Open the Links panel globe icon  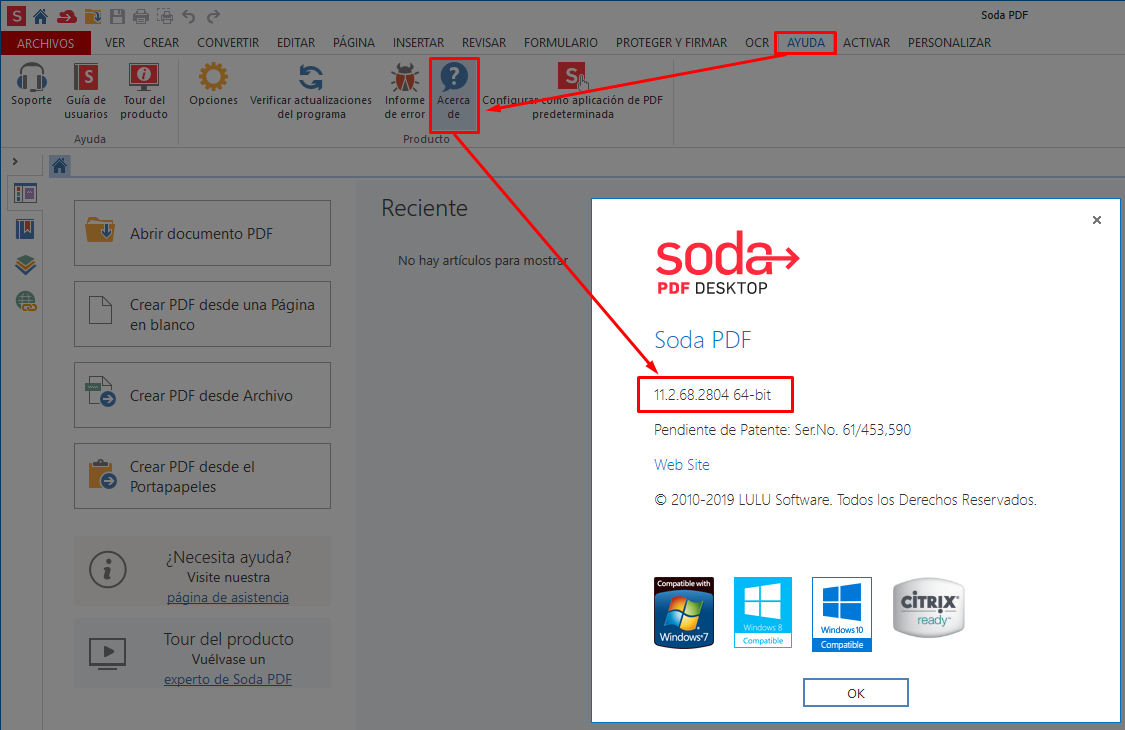[x=25, y=300]
